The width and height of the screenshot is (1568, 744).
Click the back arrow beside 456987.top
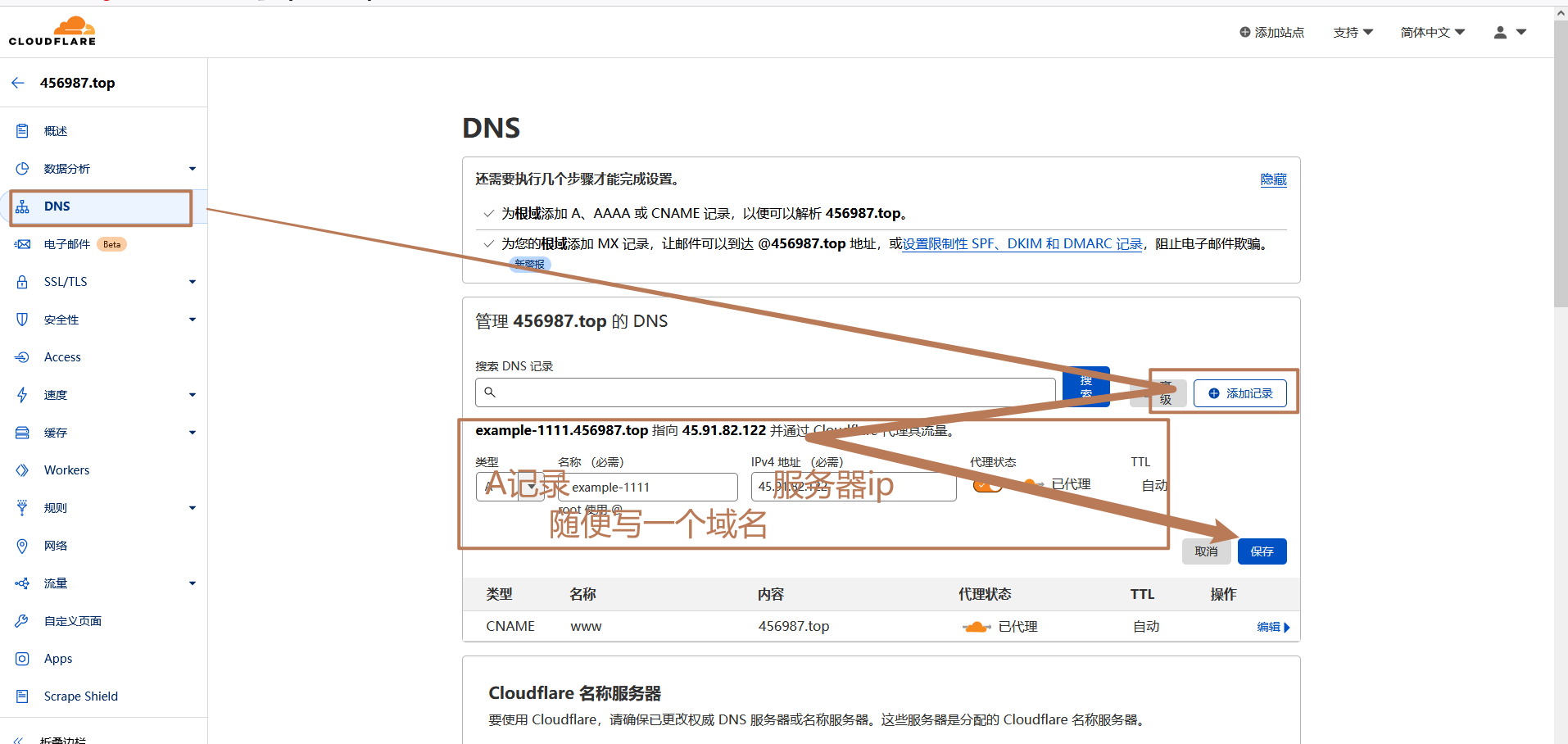[x=18, y=83]
